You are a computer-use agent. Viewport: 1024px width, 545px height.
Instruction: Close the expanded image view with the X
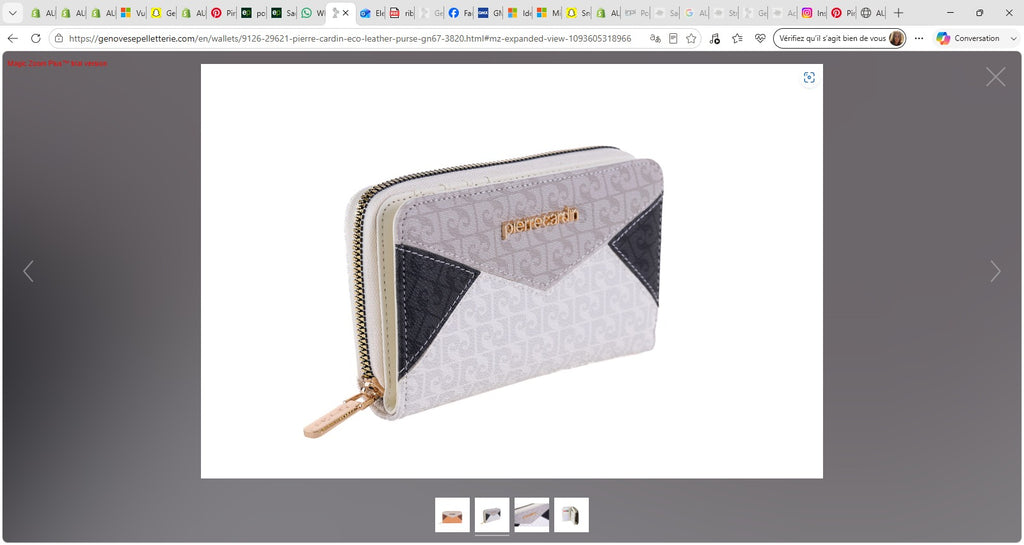995,77
